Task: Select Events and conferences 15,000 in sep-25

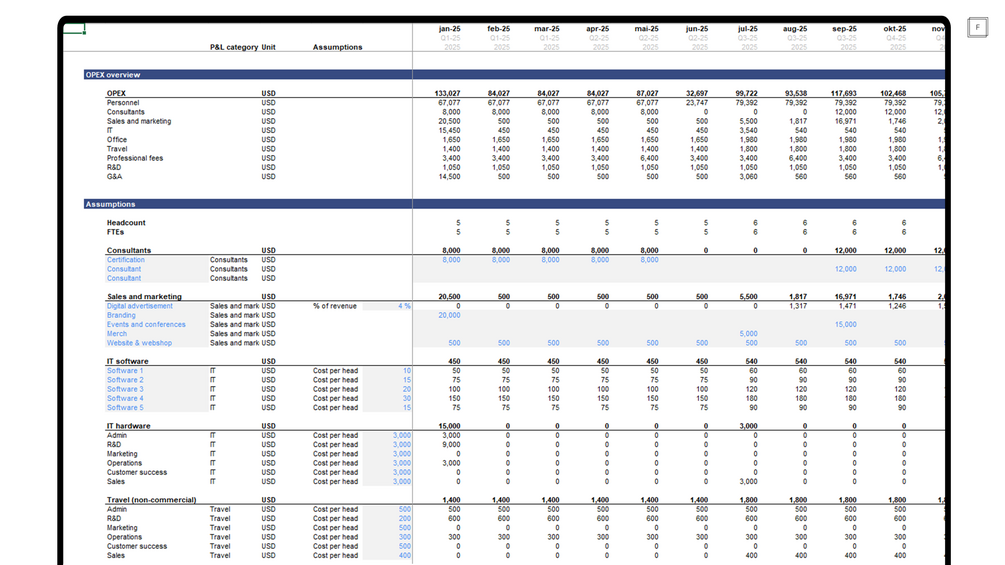Action: pyautogui.click(x=845, y=325)
